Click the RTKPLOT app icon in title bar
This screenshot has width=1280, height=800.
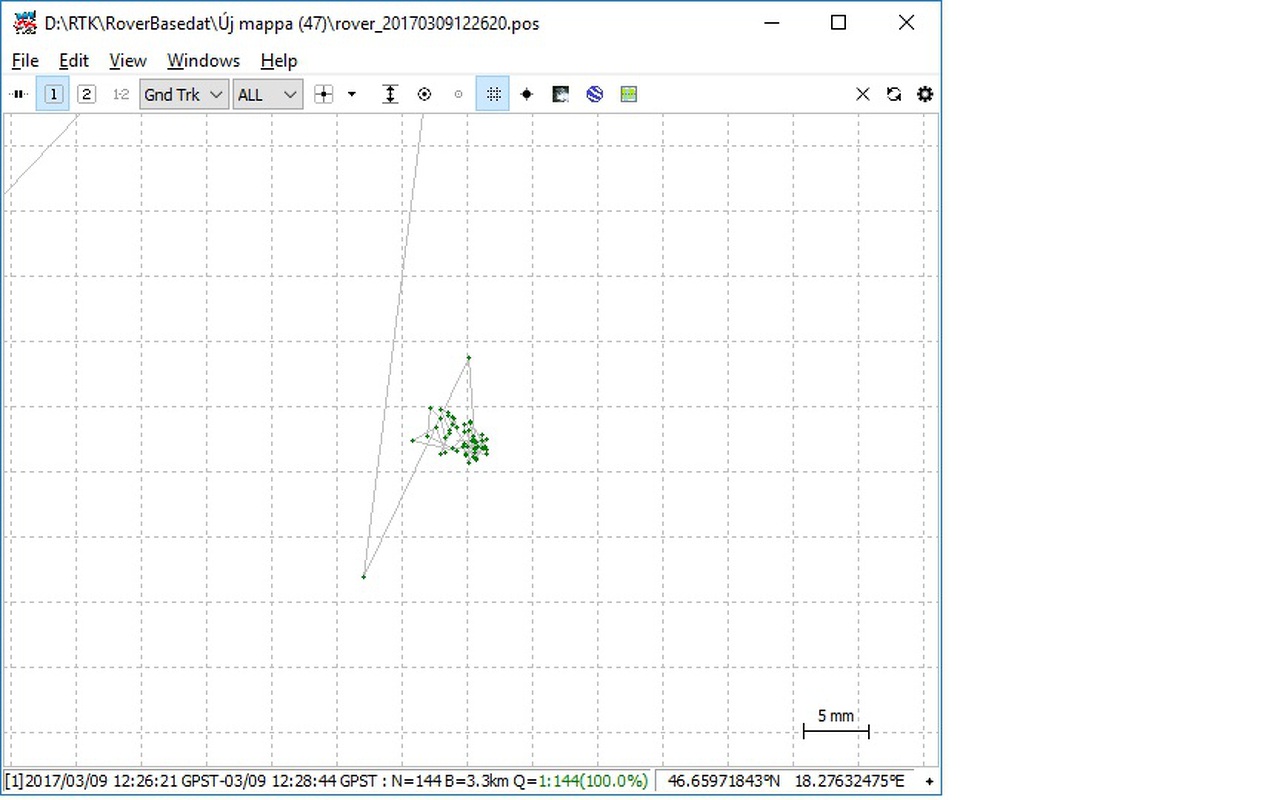(x=24, y=23)
